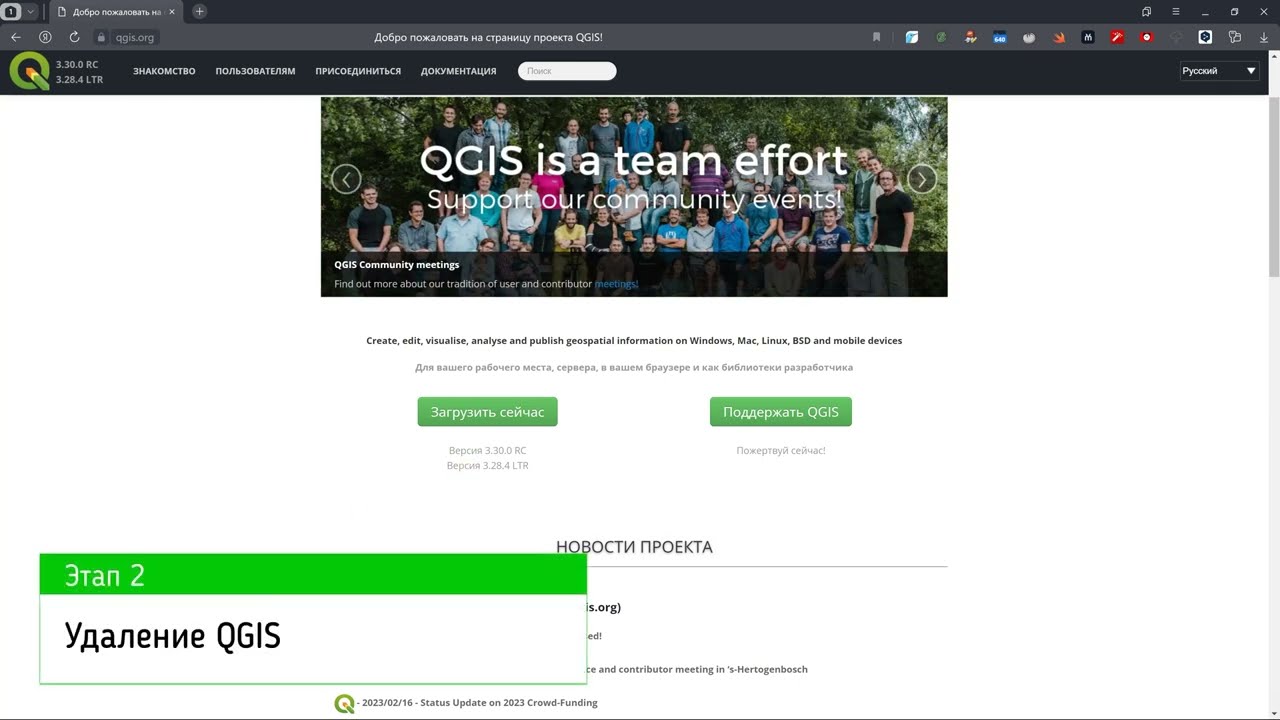Screen dimensions: 1280x720
Task: Expand the tab groups chevron dropdown
Action: click(30, 11)
